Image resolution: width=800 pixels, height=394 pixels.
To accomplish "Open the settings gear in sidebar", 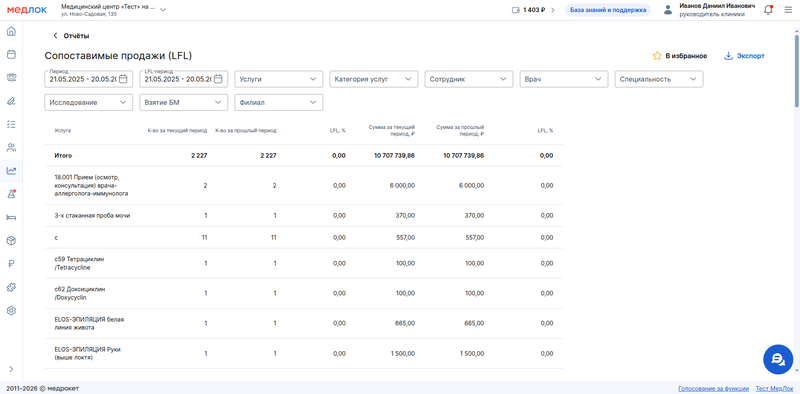I will pos(11,310).
